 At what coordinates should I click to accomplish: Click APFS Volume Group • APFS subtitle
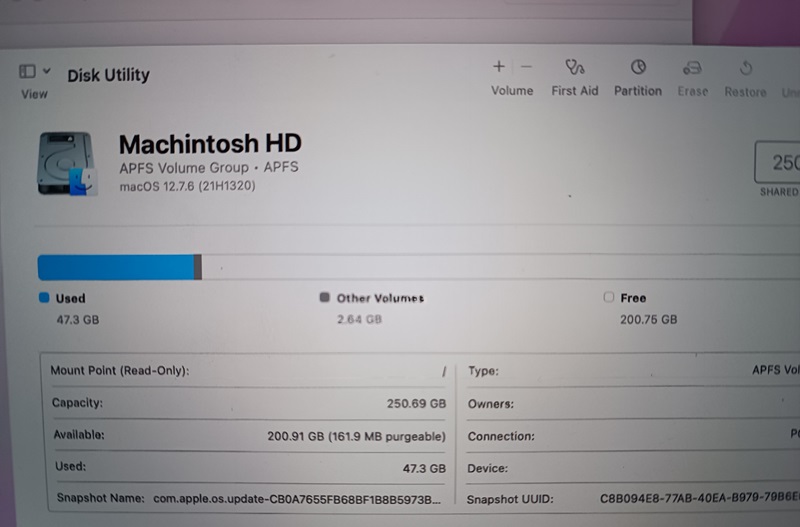(209, 168)
